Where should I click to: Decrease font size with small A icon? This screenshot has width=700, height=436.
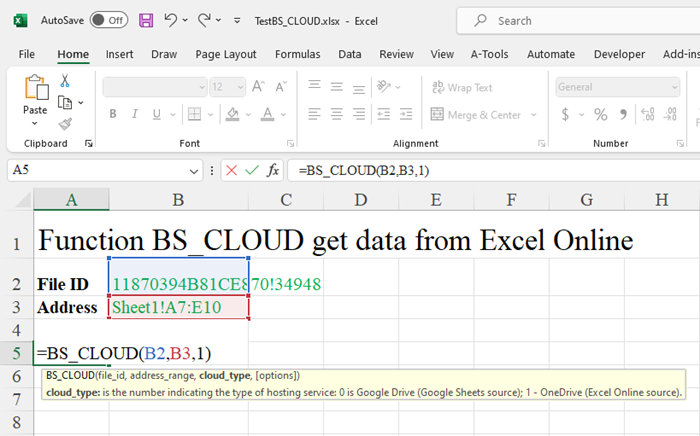[x=281, y=86]
